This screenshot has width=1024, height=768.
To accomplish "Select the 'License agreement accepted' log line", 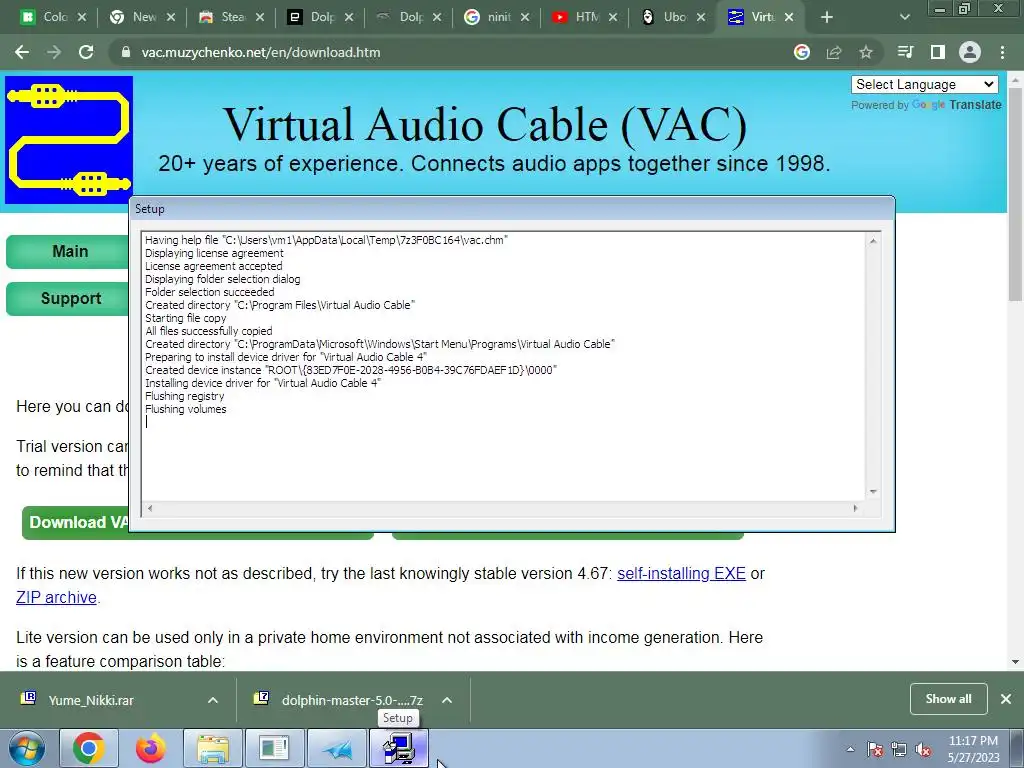I will point(214,266).
